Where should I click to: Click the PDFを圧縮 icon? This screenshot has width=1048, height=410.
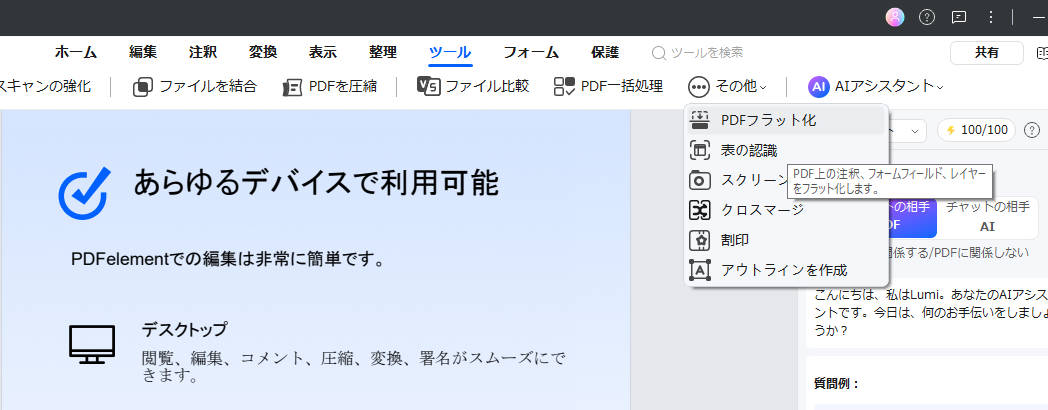(x=292, y=87)
